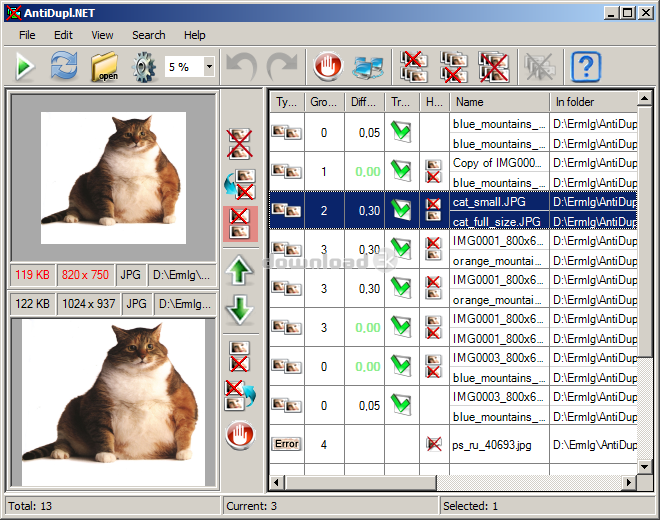This screenshot has width=660, height=520.
Task: Sort by Tr... transform column header
Action: click(x=402, y=102)
